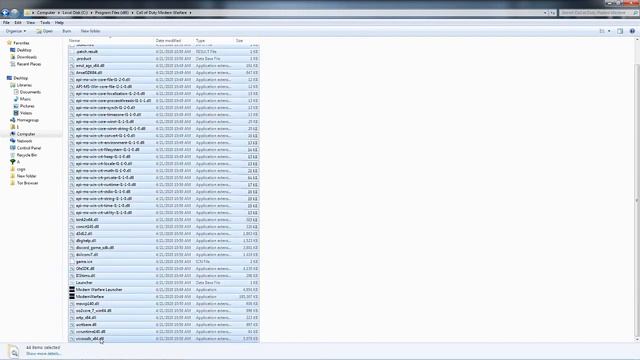
Task: Click the Forward navigation arrow
Action: [x=15, y=13]
